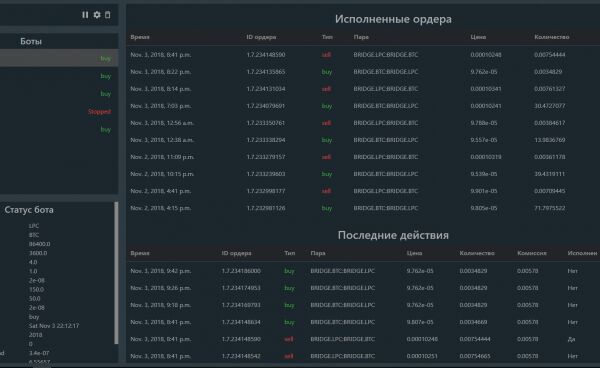The width and height of the screenshot is (600, 368).
Task: Click the Sat Nov 3 22:12:17 status value
Action: point(54,326)
